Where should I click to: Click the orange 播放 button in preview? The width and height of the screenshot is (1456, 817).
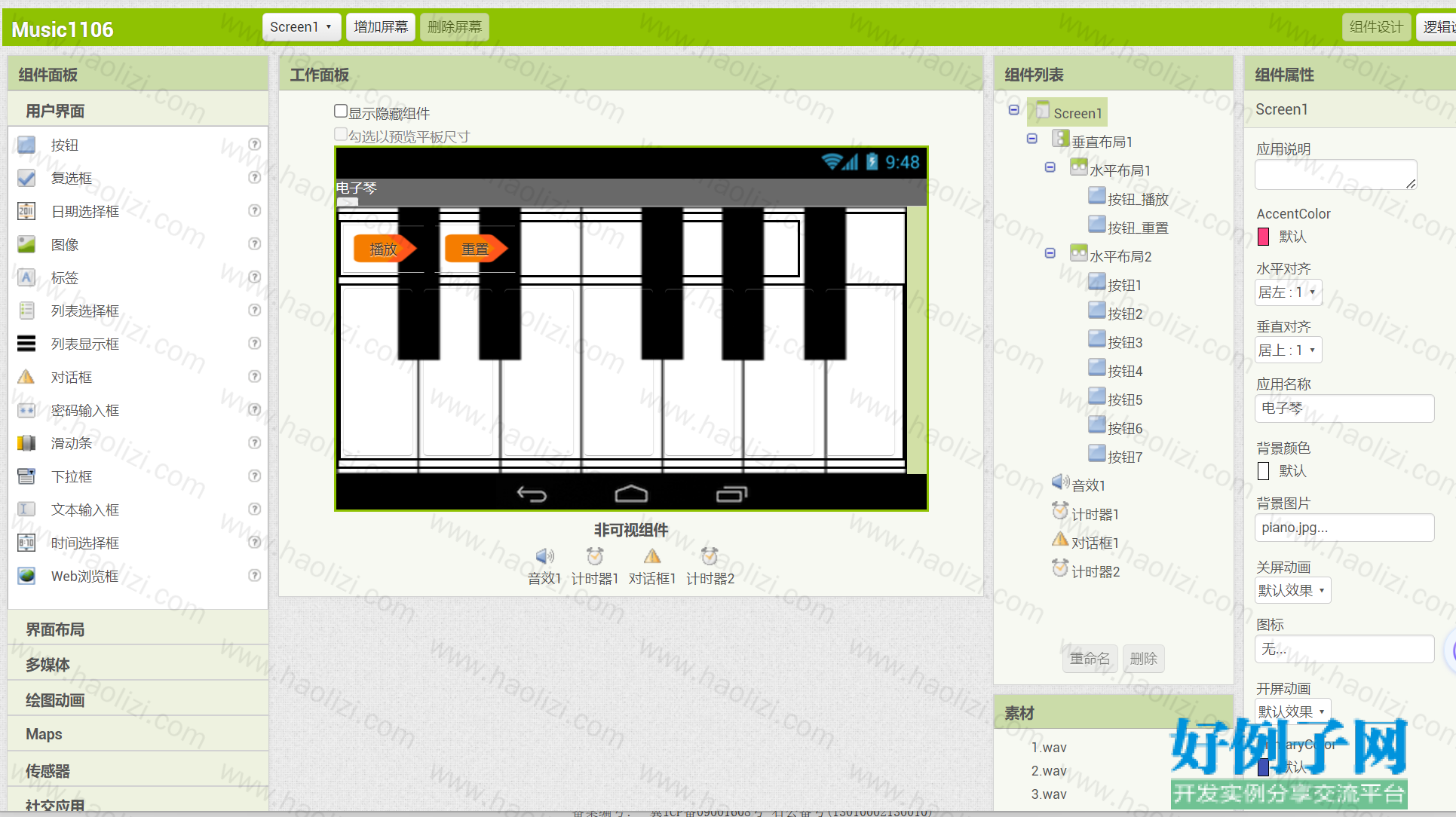[385, 248]
